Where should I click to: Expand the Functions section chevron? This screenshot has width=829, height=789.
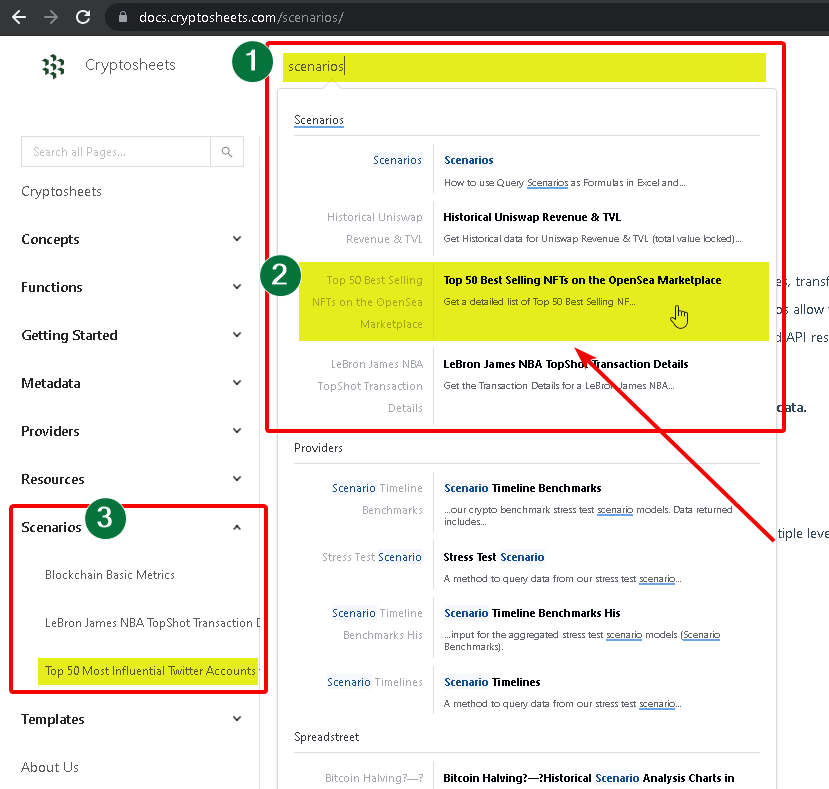coord(236,287)
